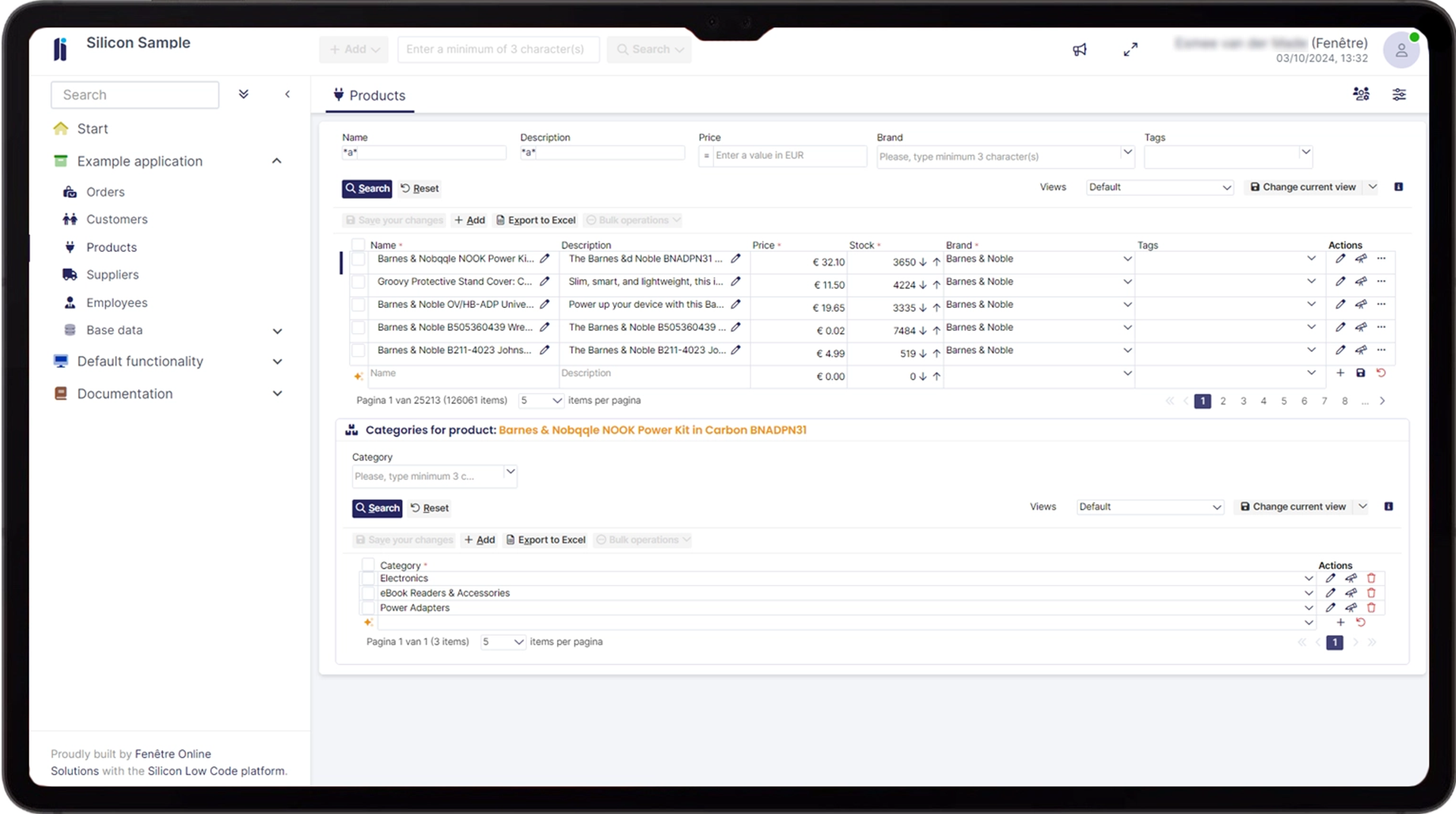Expand the Default functionality section
1456x814 pixels.
click(277, 361)
